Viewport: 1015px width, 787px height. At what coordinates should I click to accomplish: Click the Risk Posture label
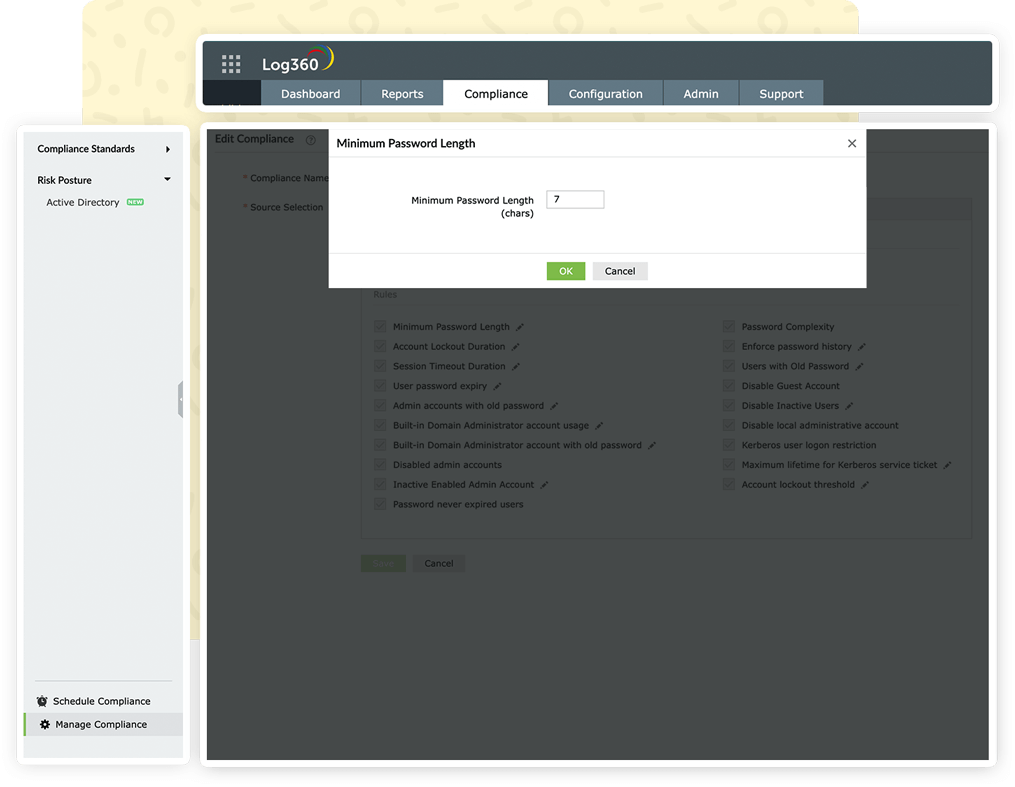[65, 180]
